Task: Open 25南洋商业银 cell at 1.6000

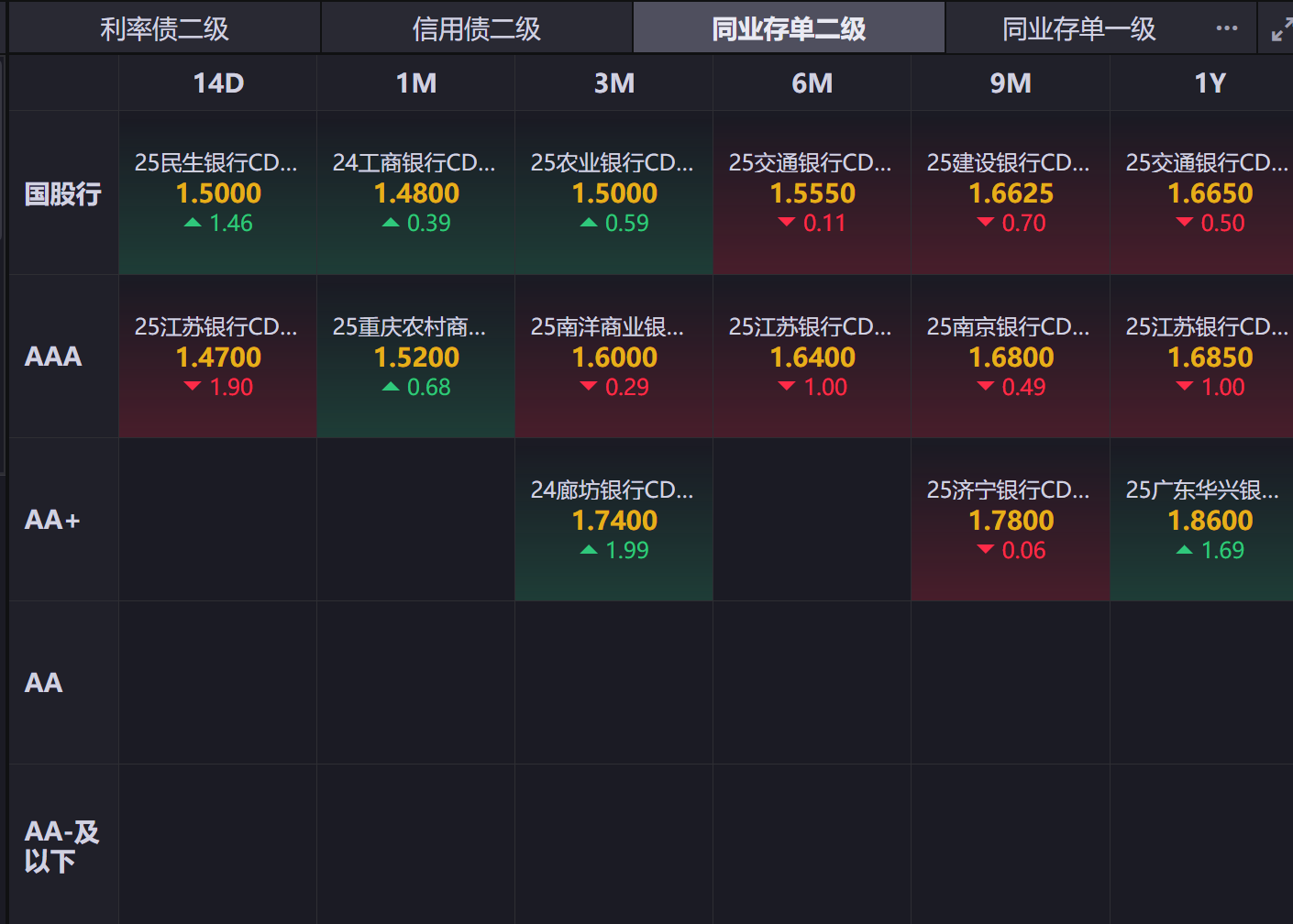Action: pos(614,357)
